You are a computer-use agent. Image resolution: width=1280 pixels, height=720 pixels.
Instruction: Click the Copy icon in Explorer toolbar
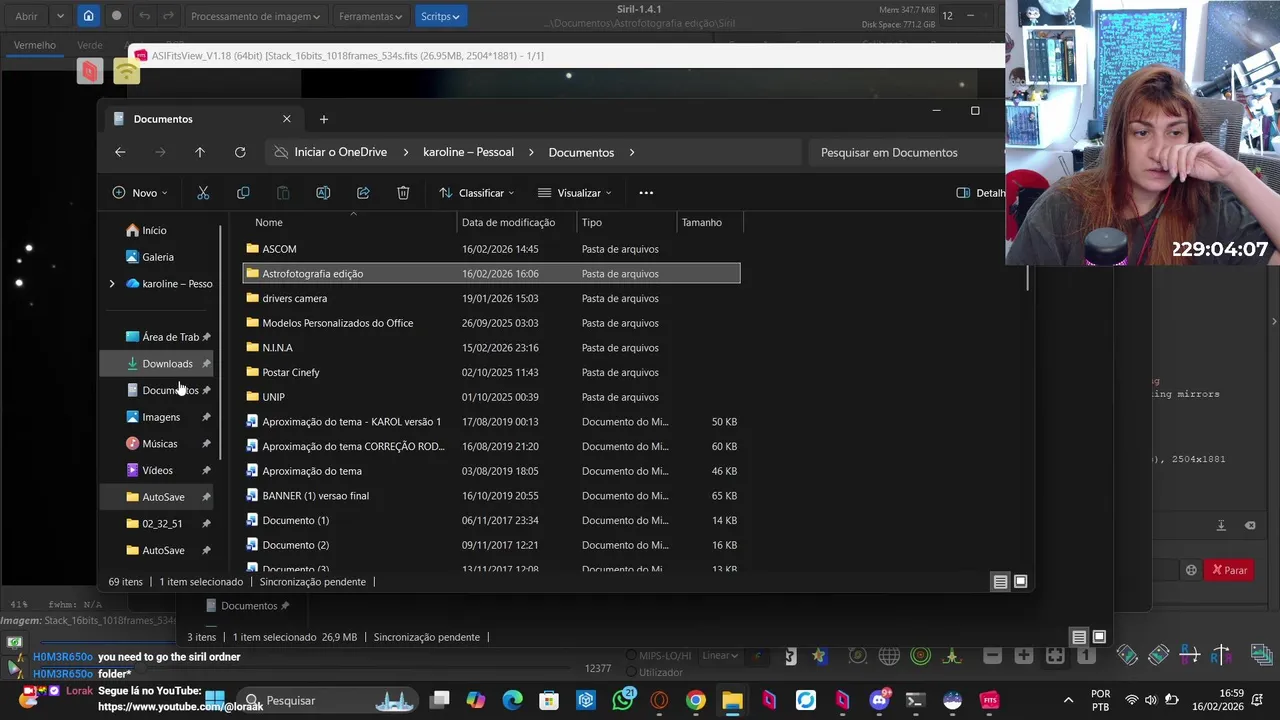(243, 193)
